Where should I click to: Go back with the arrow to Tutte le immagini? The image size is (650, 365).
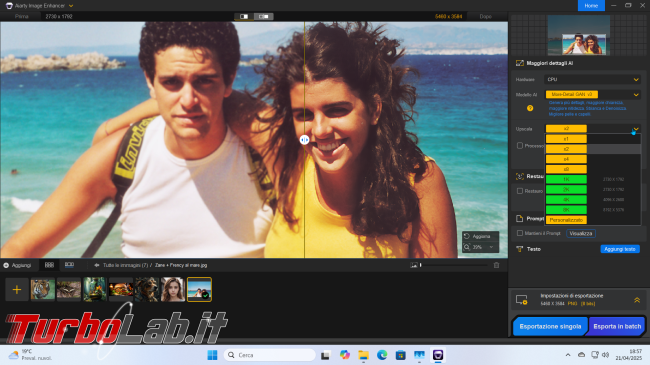97,265
